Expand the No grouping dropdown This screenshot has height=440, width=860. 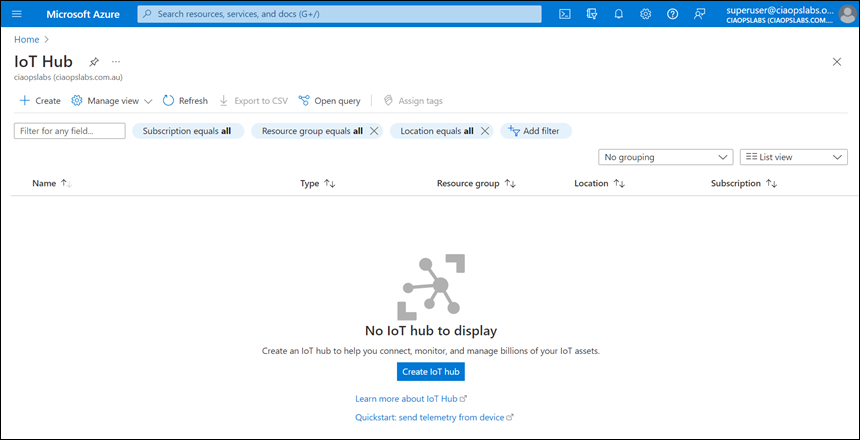coord(666,157)
